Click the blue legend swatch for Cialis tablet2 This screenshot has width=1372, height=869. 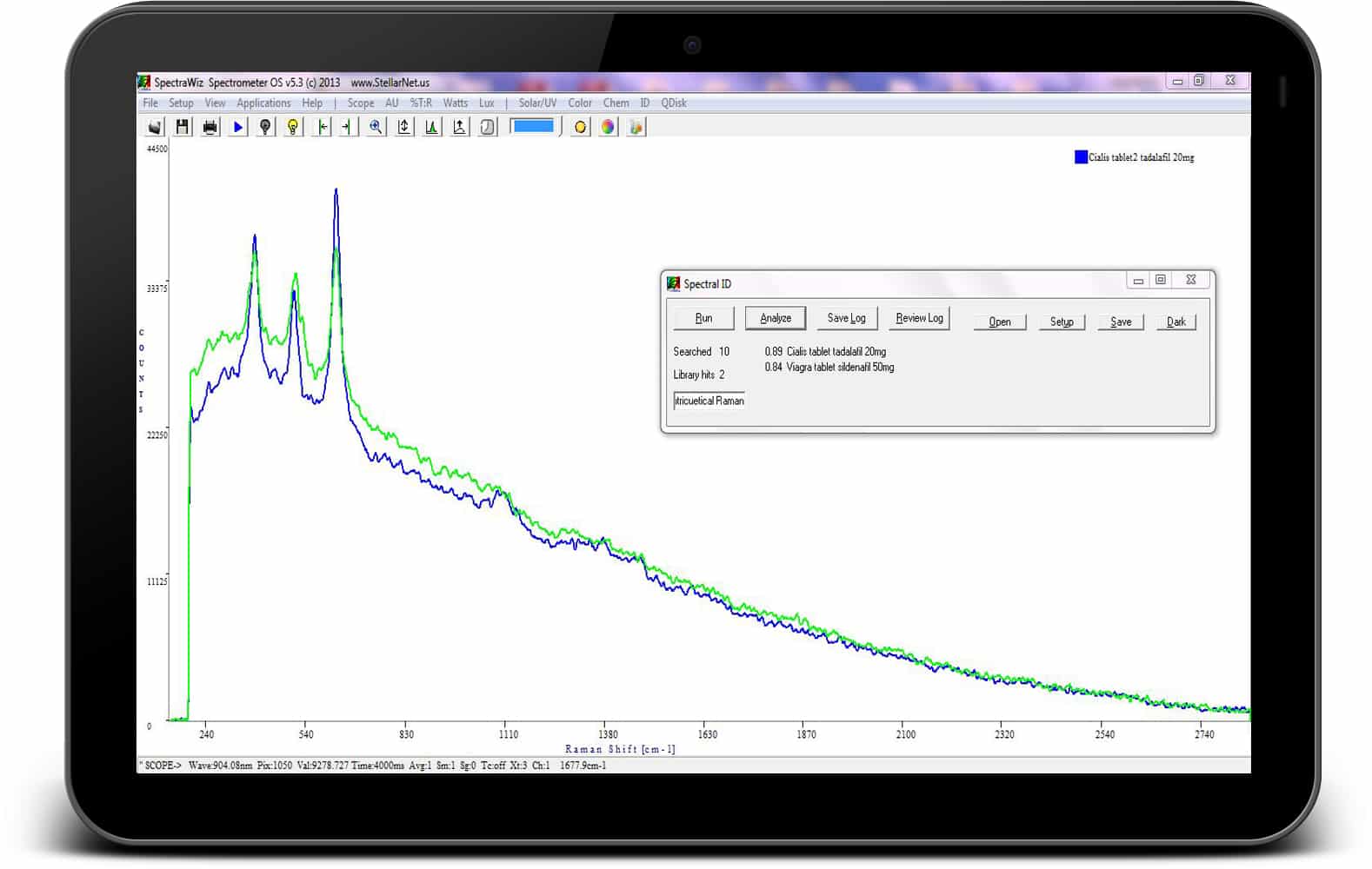pyautogui.click(x=1081, y=157)
